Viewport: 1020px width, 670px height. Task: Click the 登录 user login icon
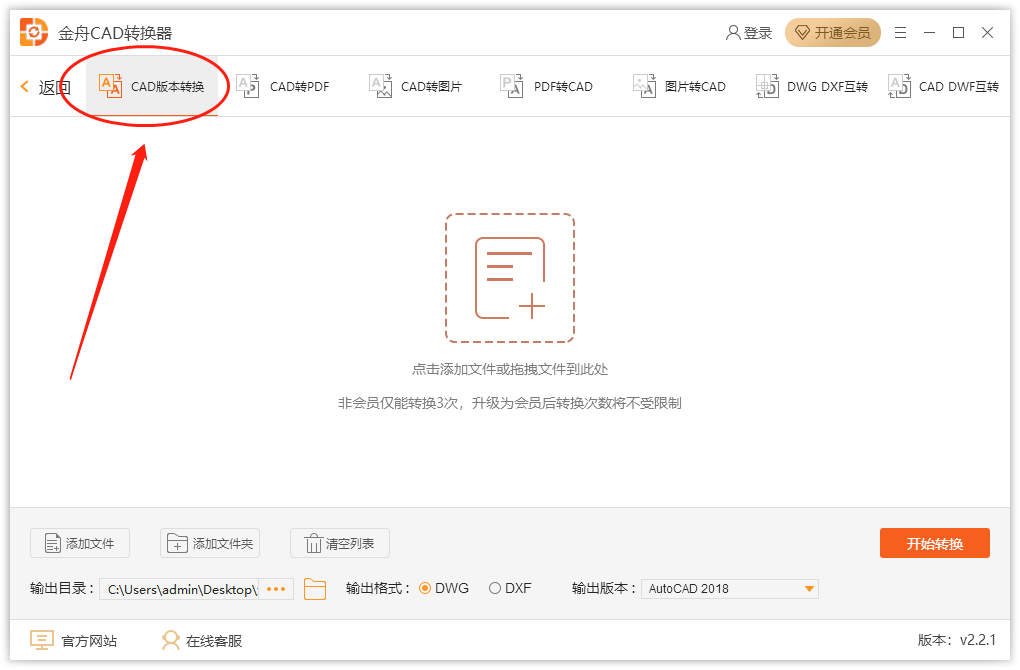coord(733,33)
